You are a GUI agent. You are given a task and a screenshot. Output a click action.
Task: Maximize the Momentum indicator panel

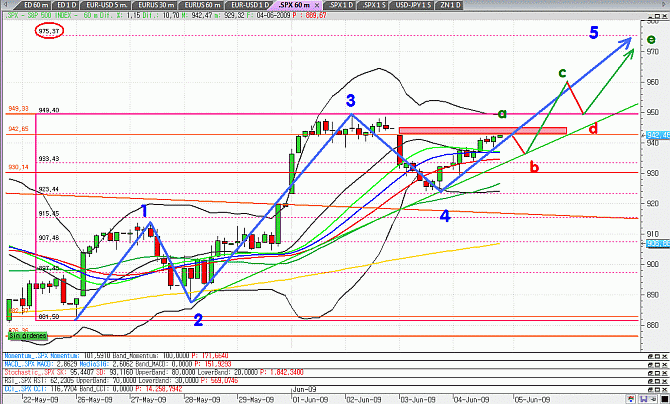pyautogui.click(x=657, y=356)
